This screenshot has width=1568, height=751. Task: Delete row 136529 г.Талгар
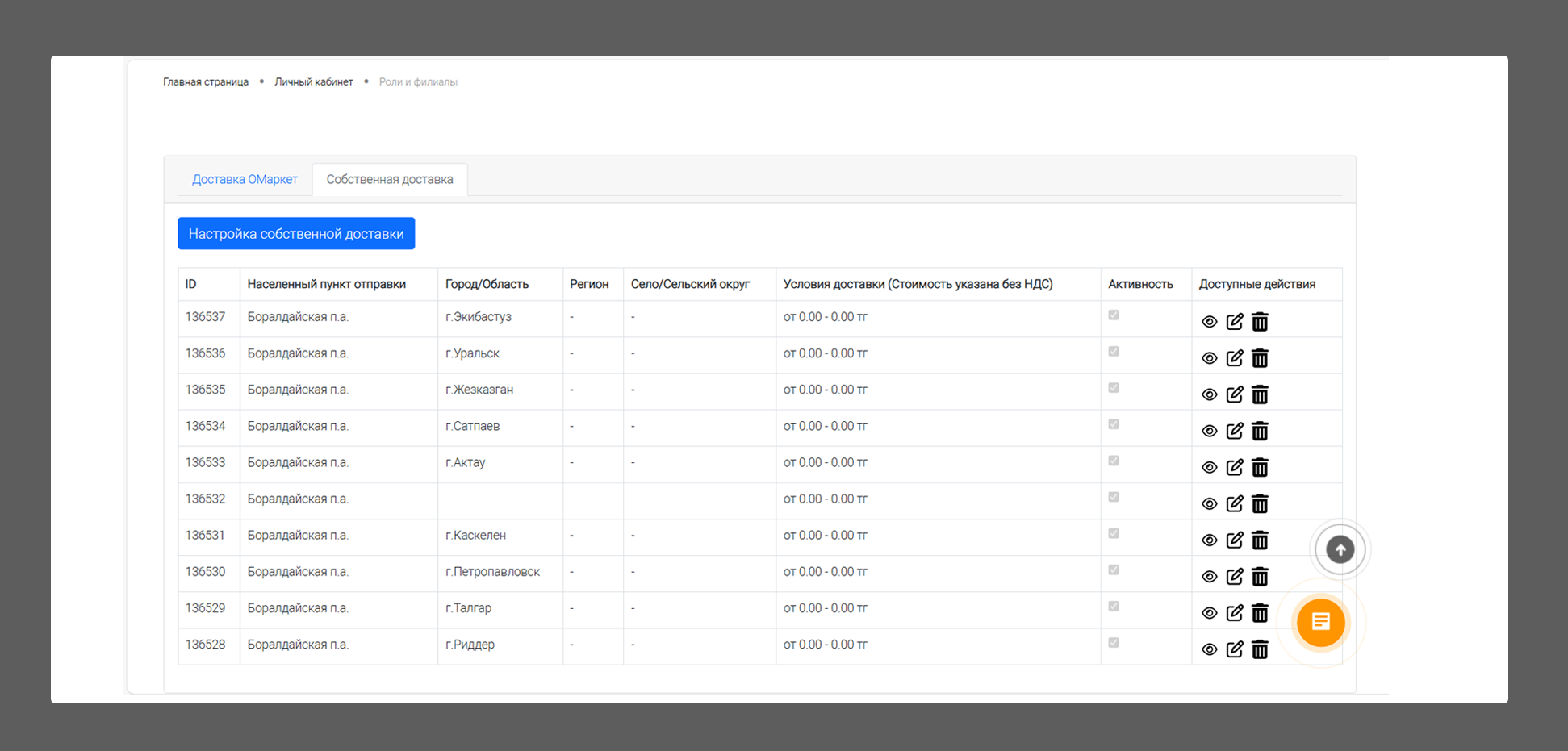click(1260, 613)
